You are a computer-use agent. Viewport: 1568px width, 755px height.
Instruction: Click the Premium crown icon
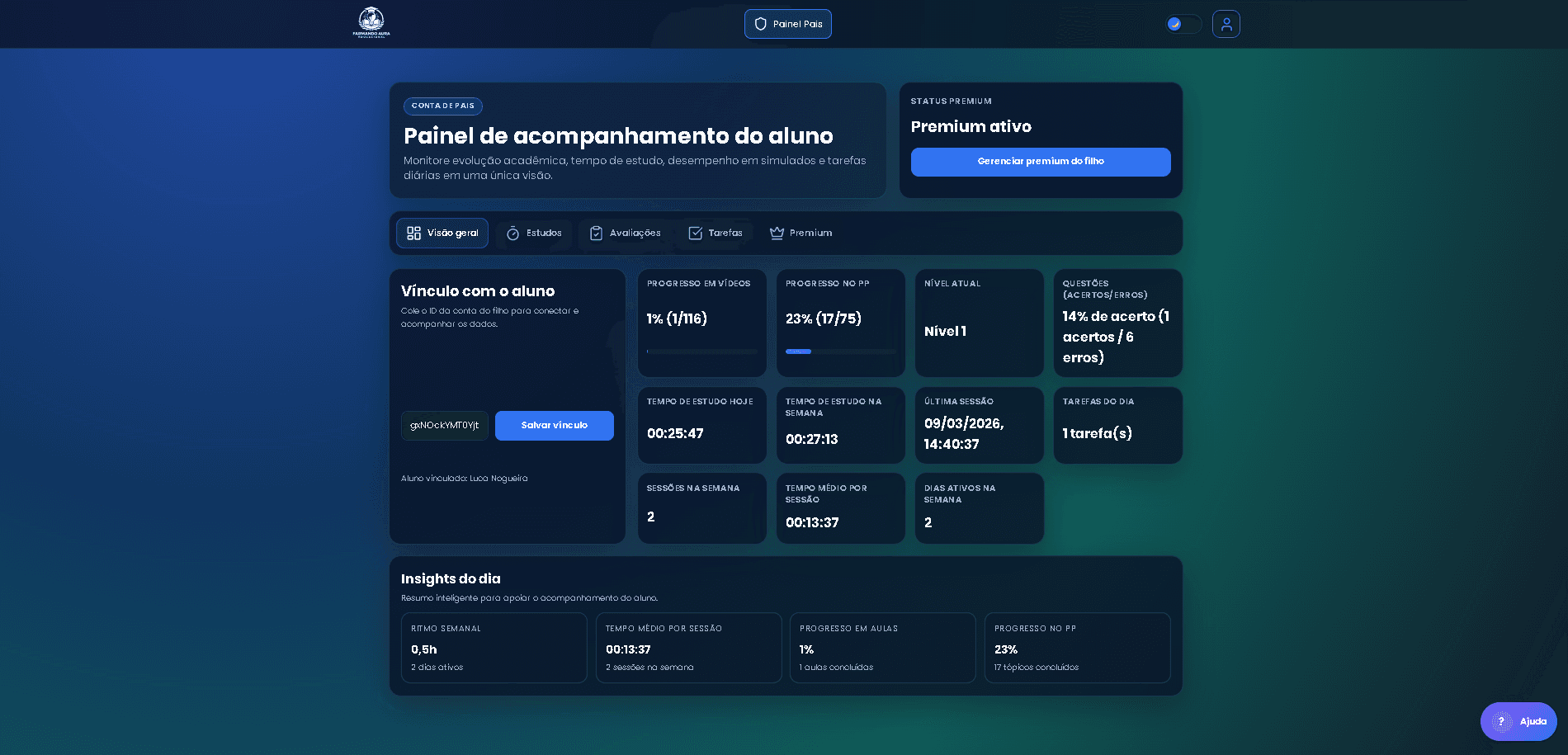click(776, 233)
